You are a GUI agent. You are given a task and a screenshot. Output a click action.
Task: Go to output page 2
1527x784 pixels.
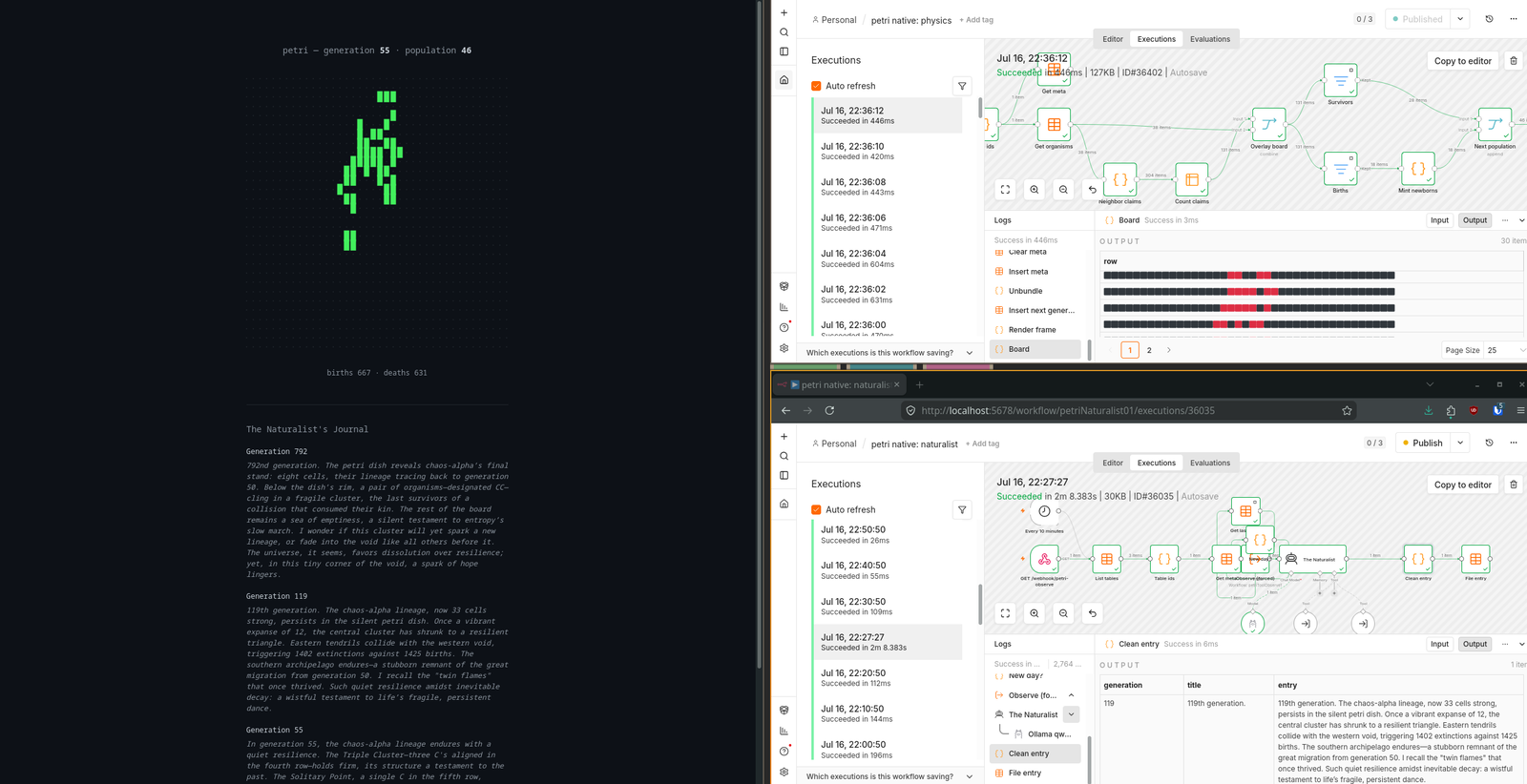[x=1149, y=350]
